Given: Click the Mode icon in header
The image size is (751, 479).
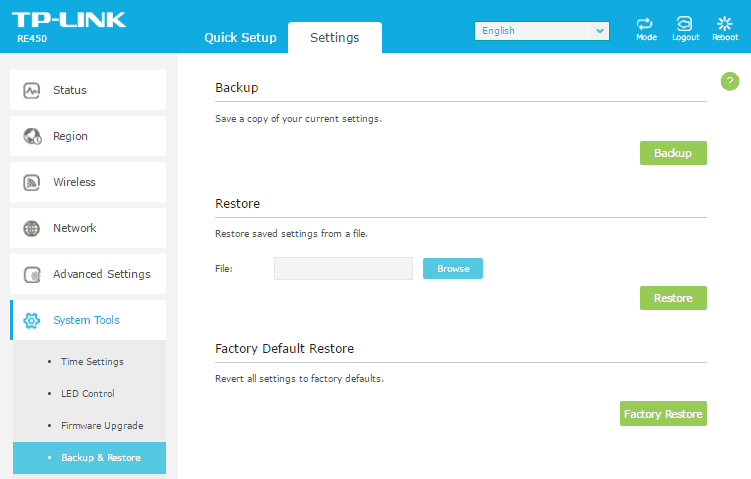Looking at the screenshot, I should (x=646, y=24).
